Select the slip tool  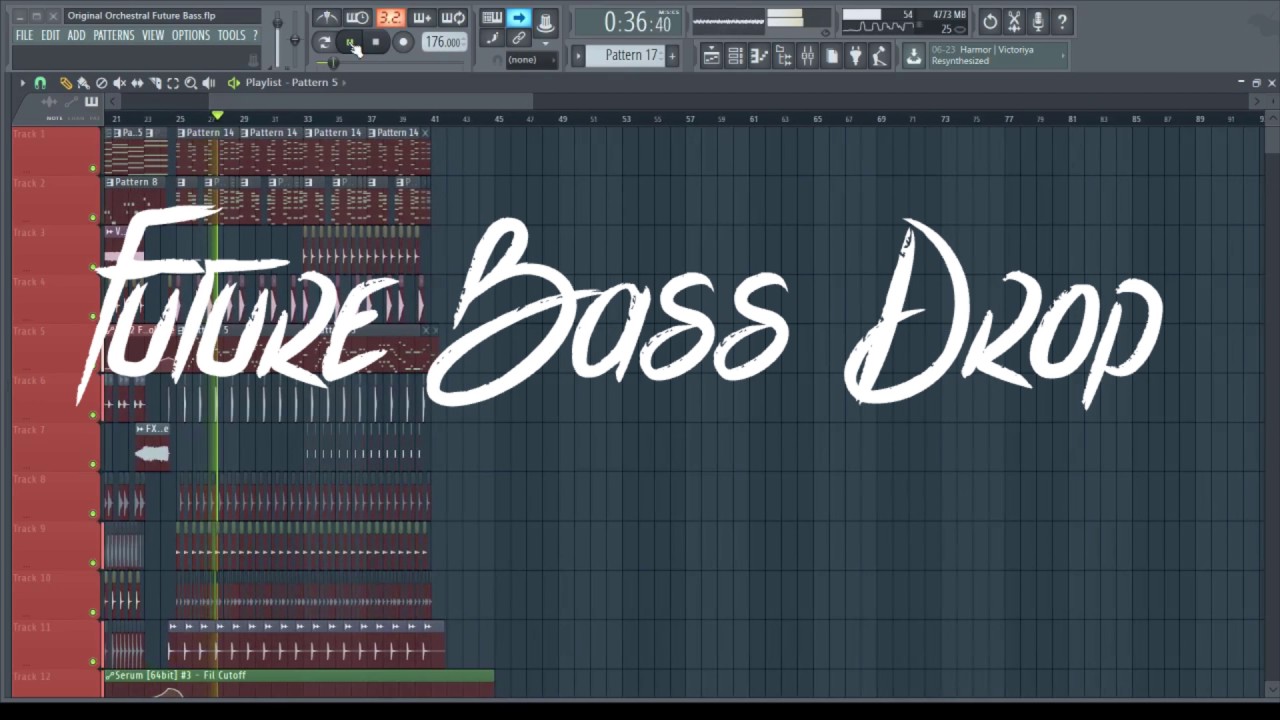coord(137,83)
